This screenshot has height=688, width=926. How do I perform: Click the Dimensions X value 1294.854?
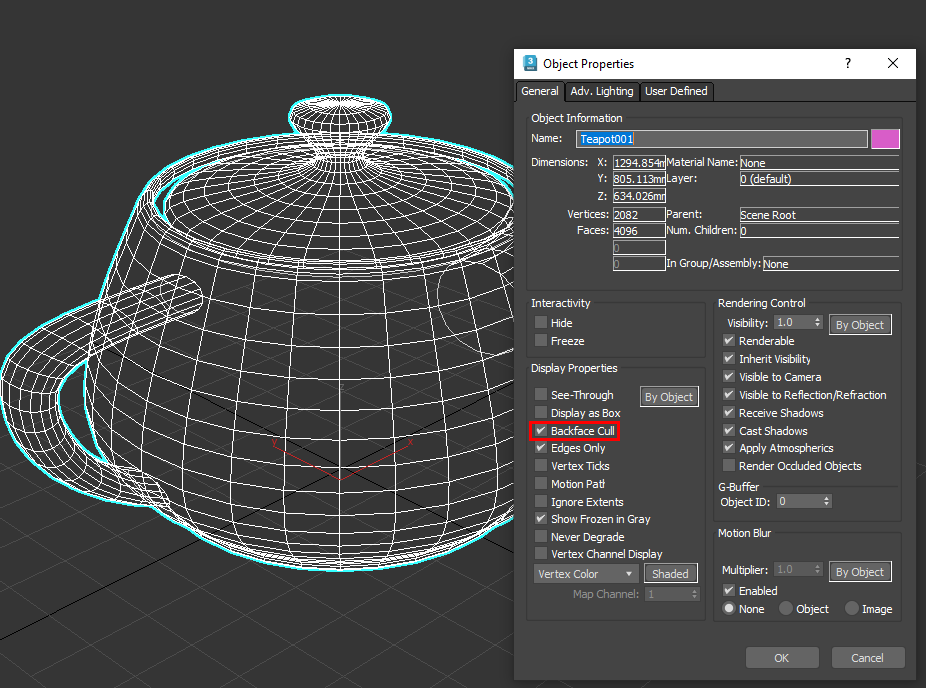(x=639, y=163)
